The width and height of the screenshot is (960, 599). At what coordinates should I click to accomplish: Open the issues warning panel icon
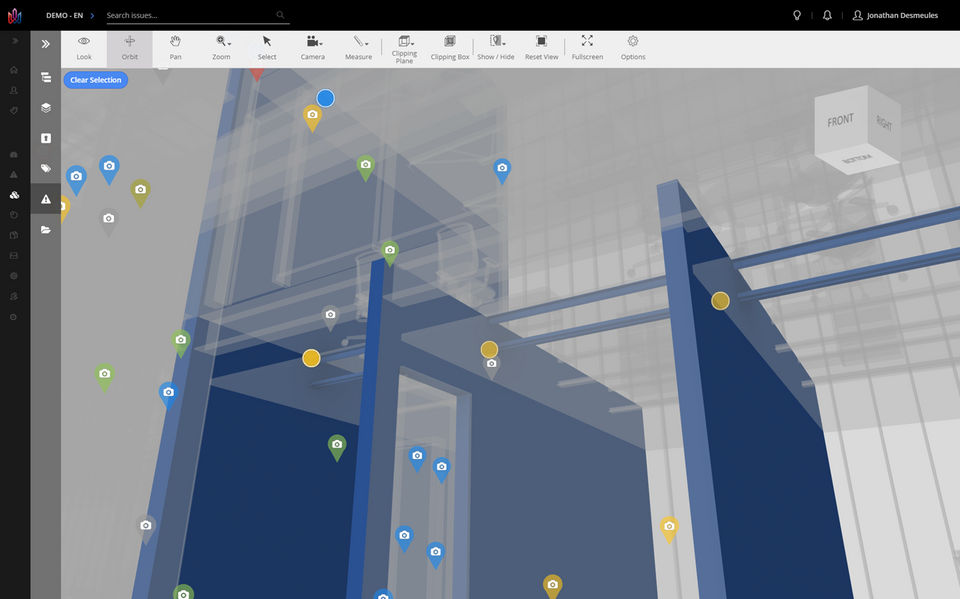pyautogui.click(x=46, y=199)
